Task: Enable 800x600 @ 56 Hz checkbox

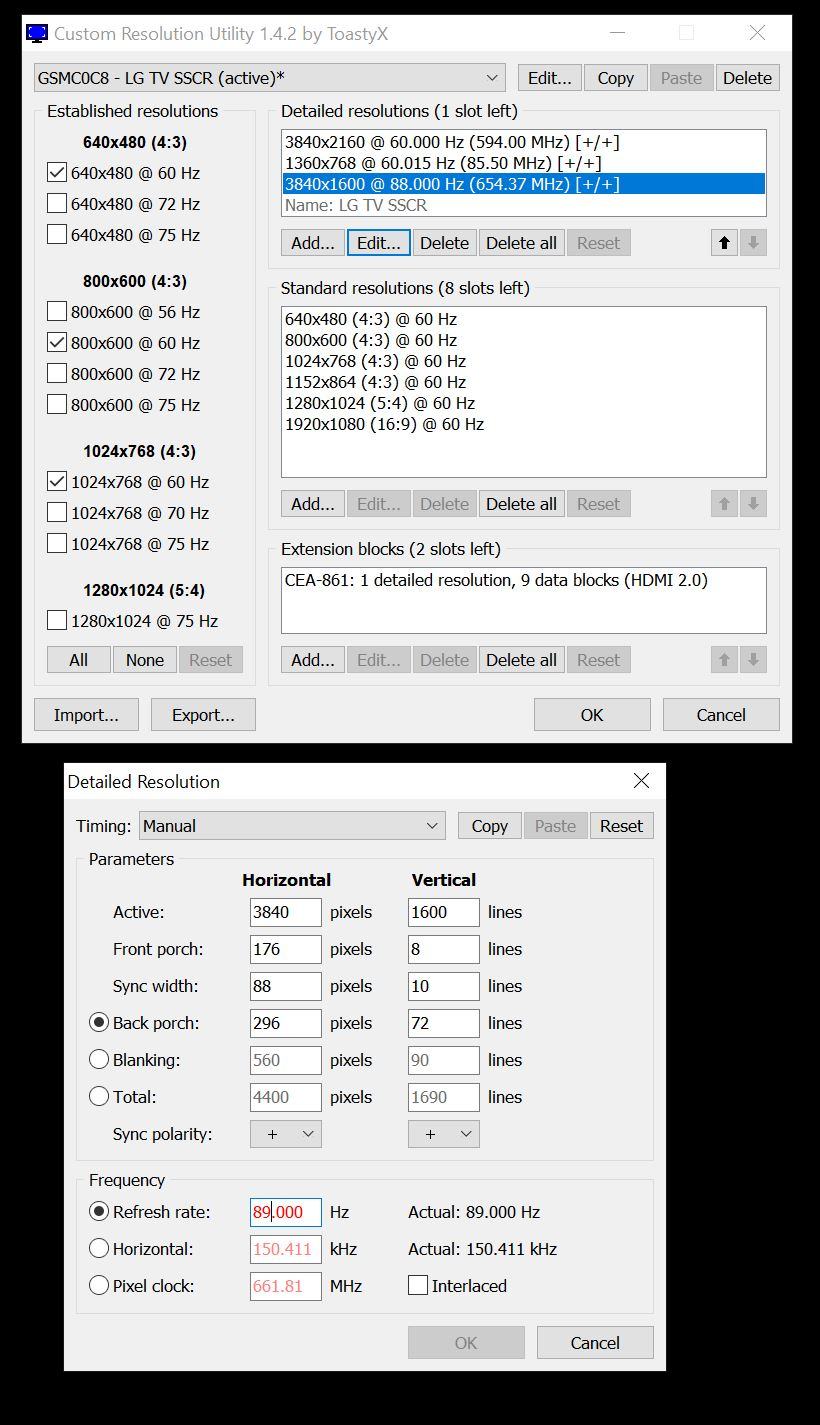Action: 57,312
